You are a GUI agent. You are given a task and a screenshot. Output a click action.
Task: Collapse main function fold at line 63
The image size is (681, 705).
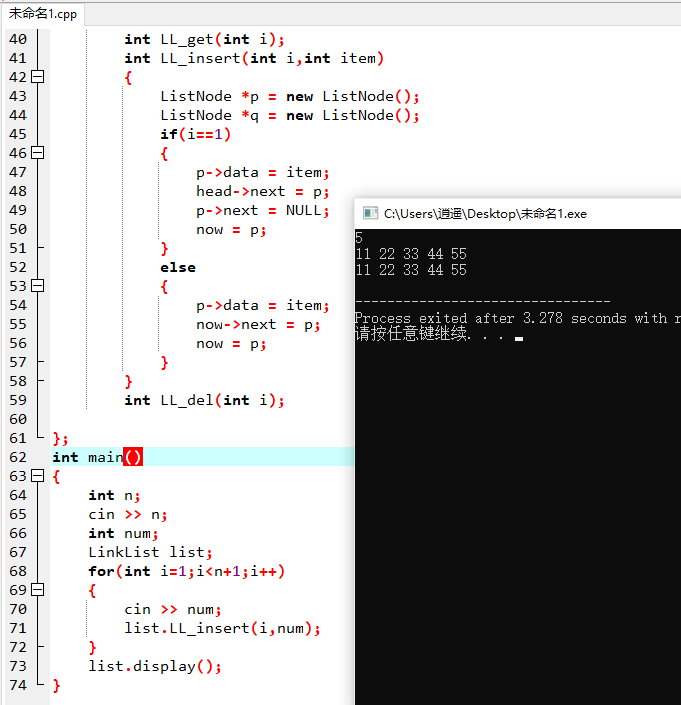click(x=38, y=476)
